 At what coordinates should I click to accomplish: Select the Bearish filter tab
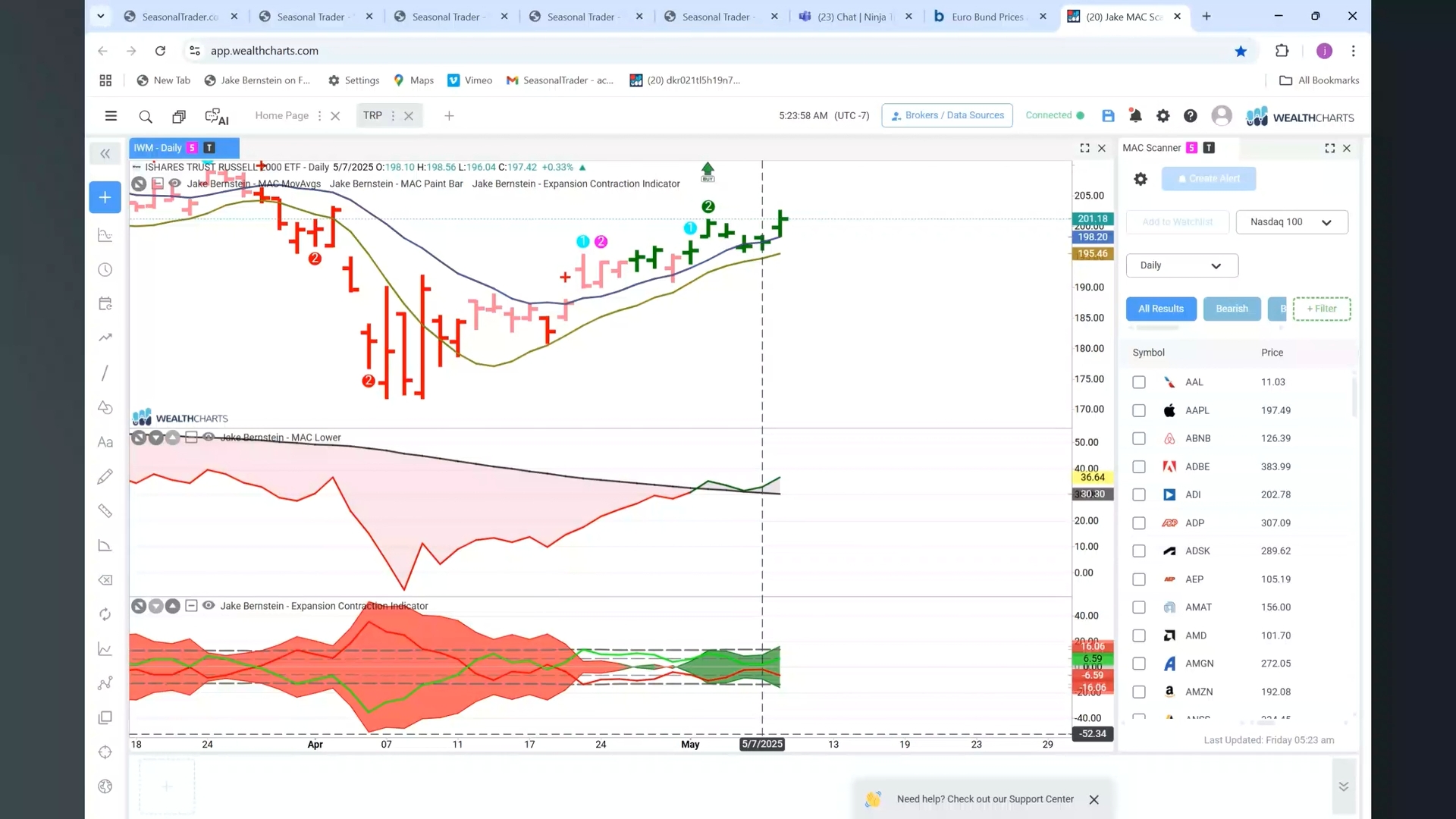coord(1232,309)
